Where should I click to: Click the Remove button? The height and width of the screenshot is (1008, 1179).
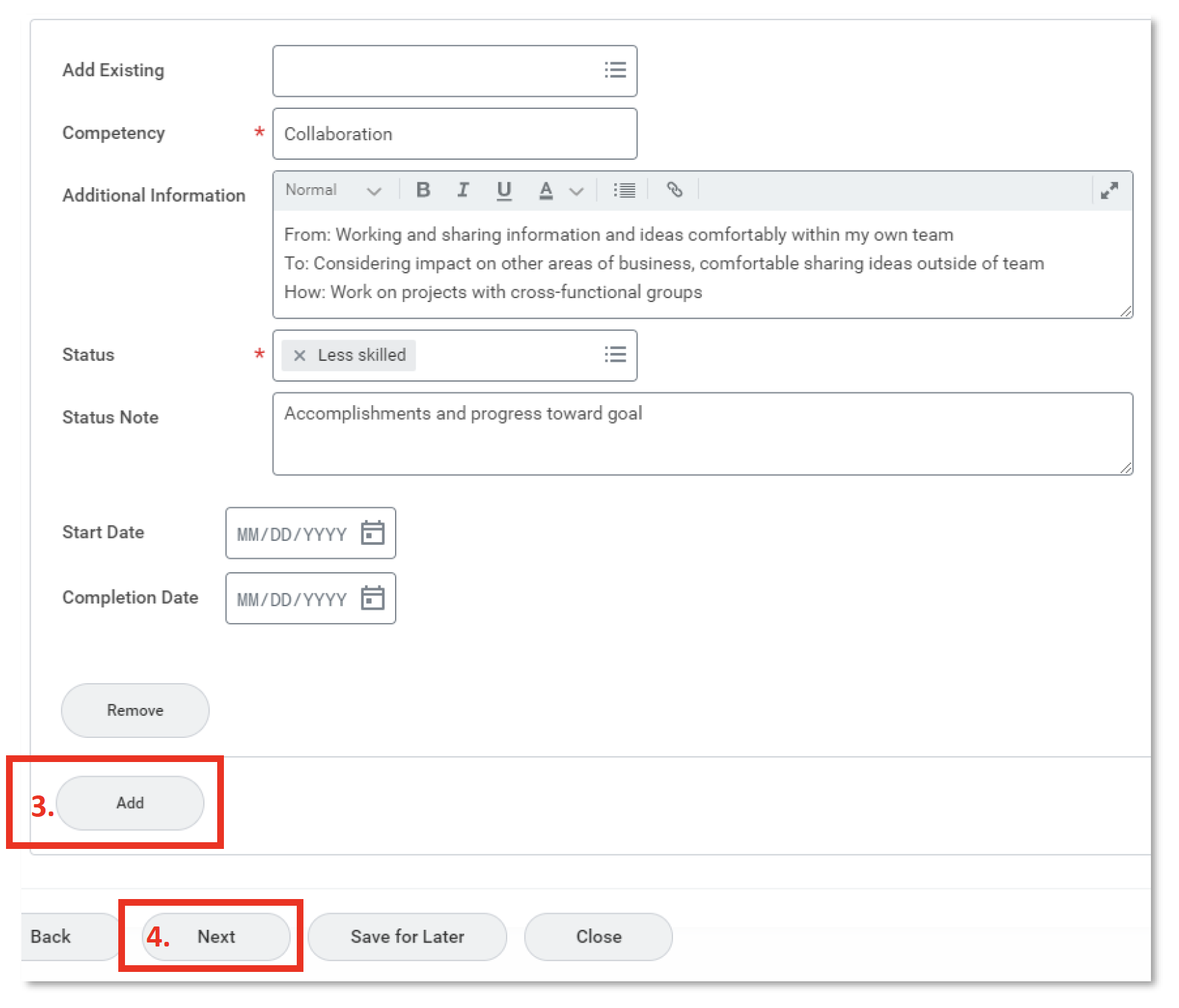(134, 711)
